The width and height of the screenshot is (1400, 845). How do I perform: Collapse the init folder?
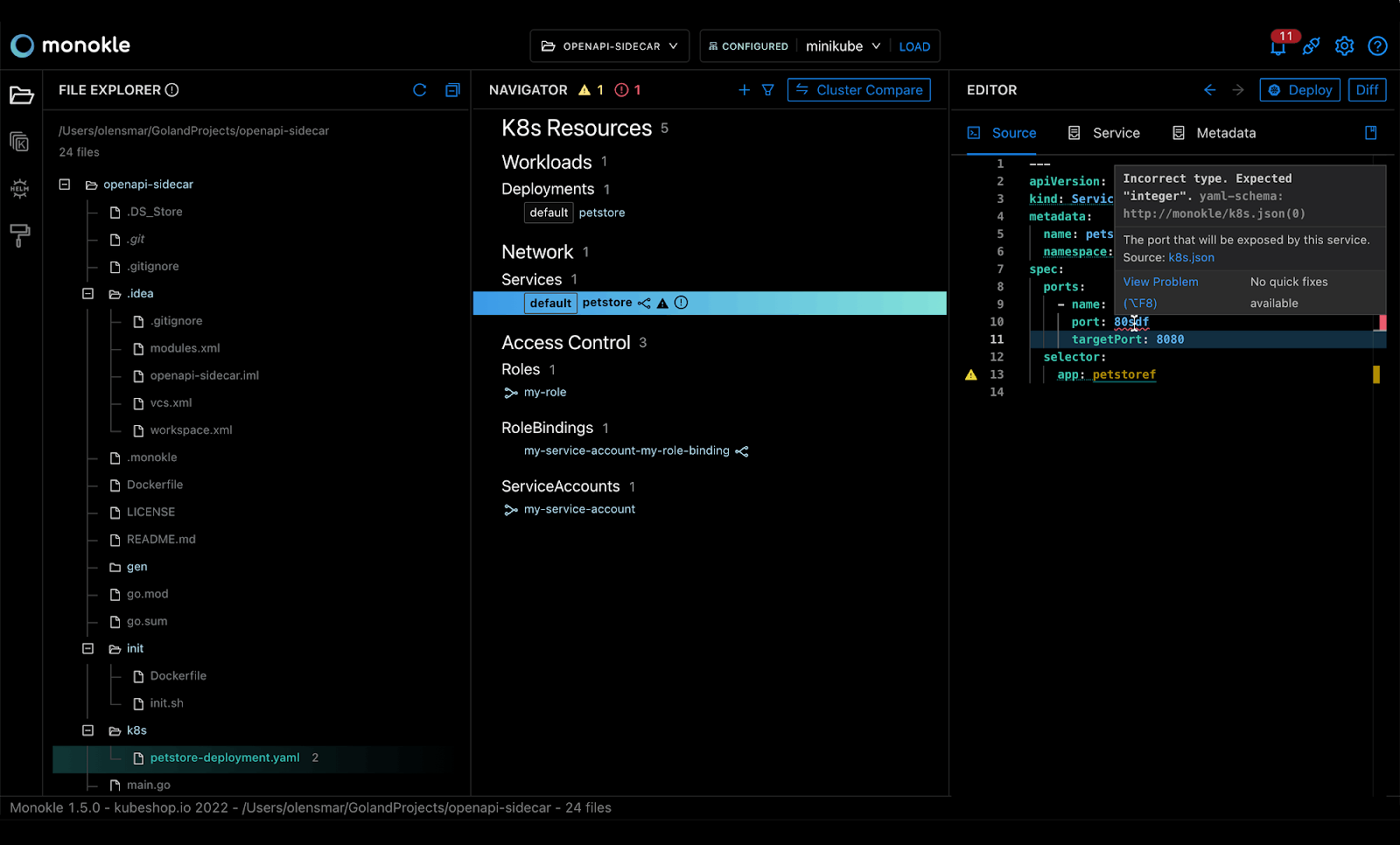(x=87, y=649)
